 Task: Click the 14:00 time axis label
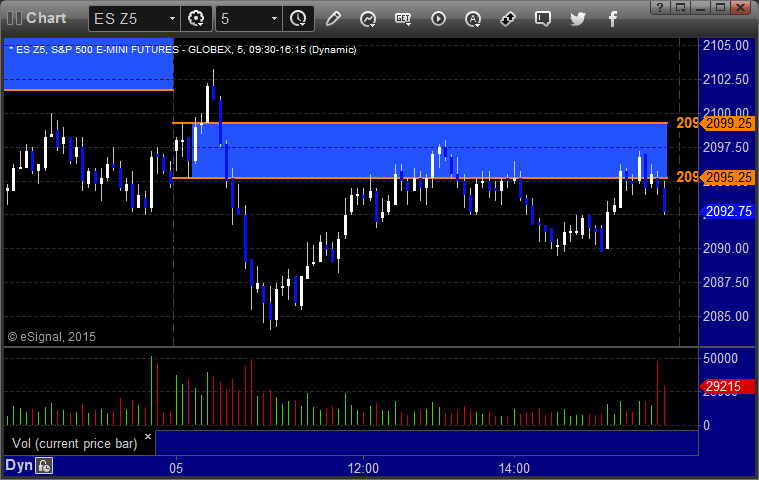pyautogui.click(x=514, y=468)
